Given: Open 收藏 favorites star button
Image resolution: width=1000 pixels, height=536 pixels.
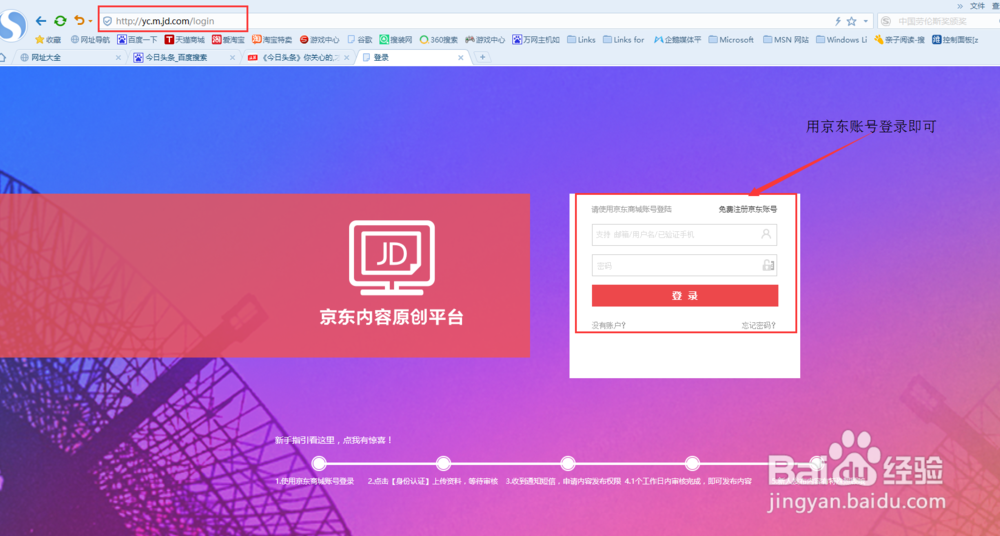Looking at the screenshot, I should click(48, 40).
